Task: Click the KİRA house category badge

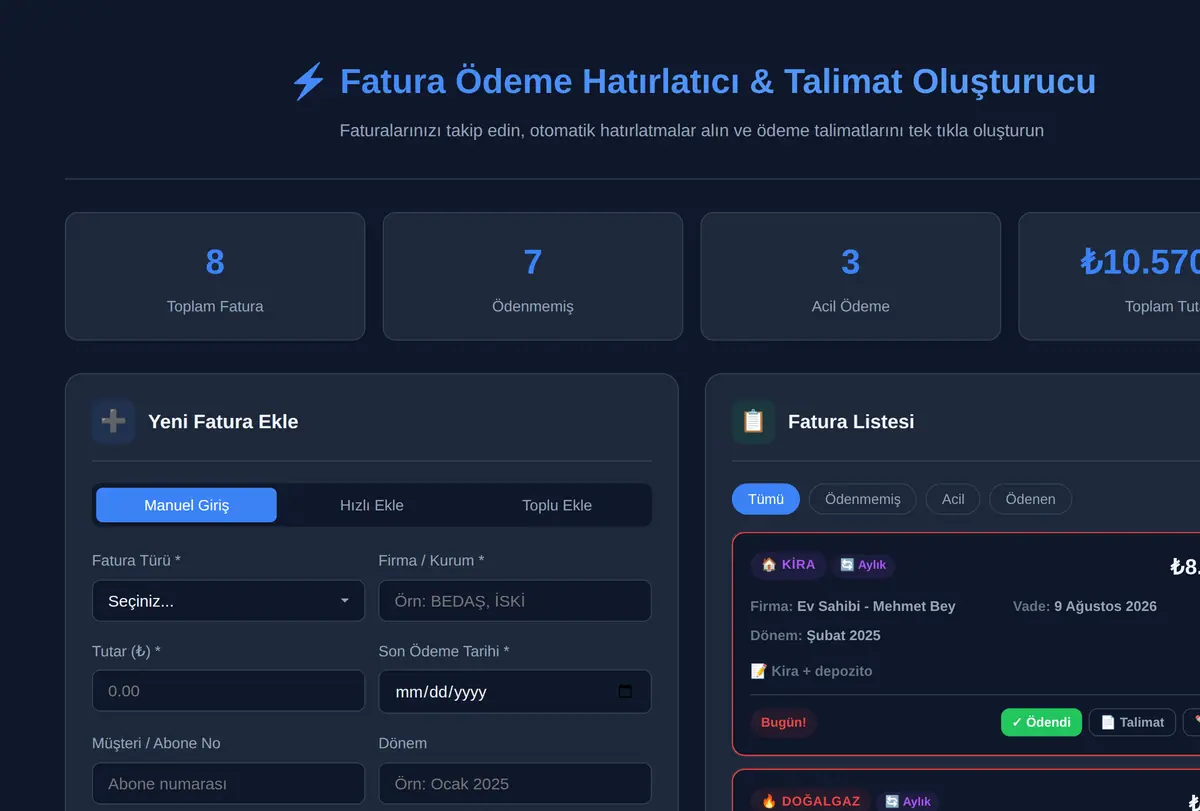Action: 788,565
